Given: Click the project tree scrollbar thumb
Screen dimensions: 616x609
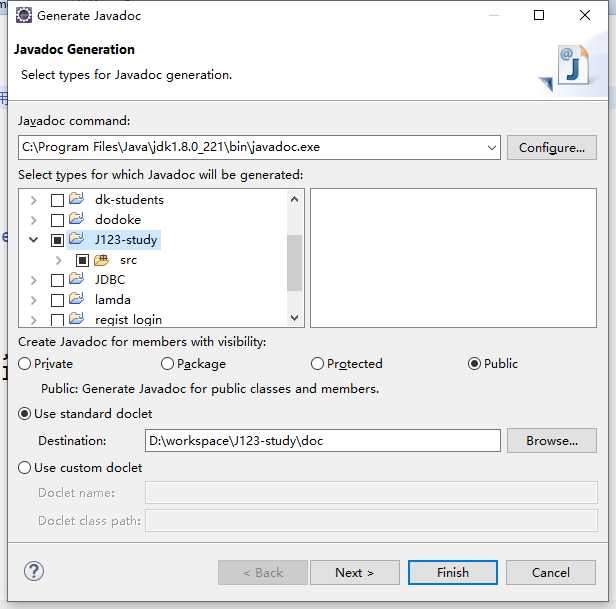Looking at the screenshot, I should [294, 263].
